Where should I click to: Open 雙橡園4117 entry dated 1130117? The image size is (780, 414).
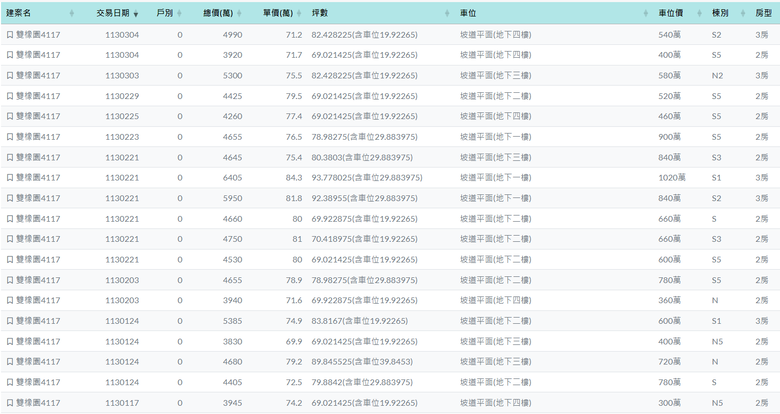coord(38,403)
